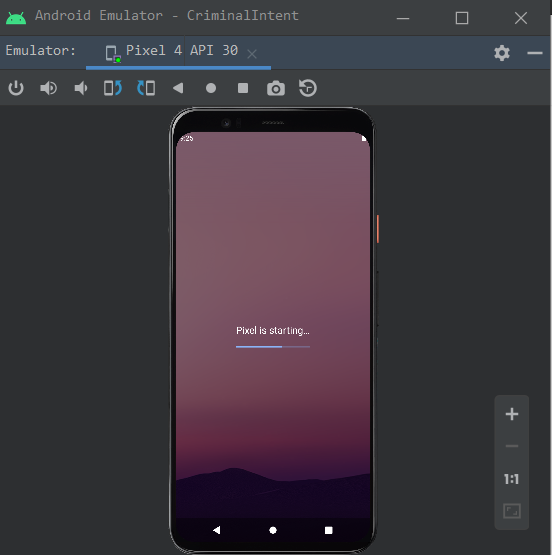Click toolbar Back triangle button
552x555 pixels.
[x=178, y=88]
